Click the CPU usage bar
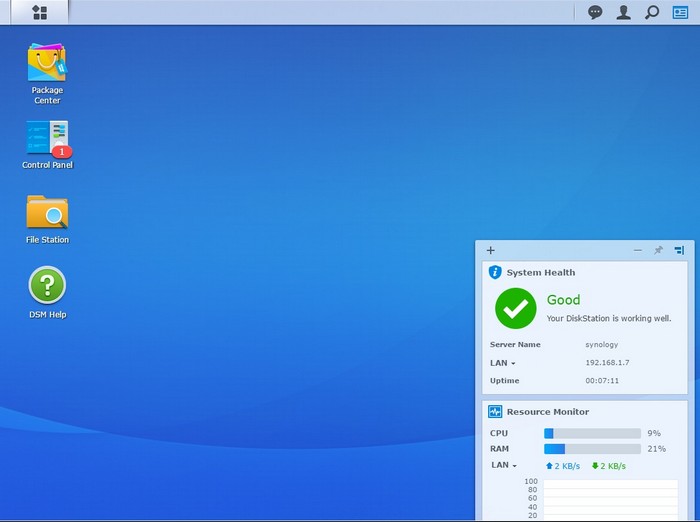The image size is (700, 522). coord(592,433)
